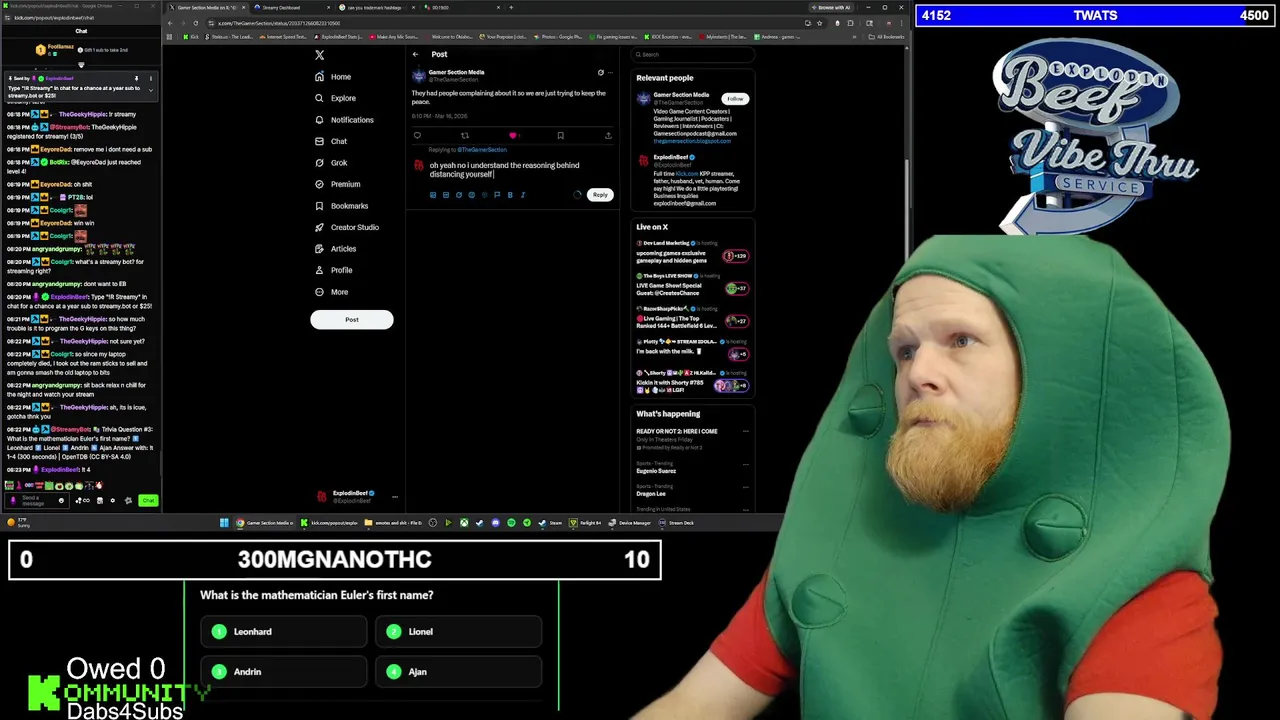
Task: Toggle the pink like heart on the post
Action: pos(512,135)
